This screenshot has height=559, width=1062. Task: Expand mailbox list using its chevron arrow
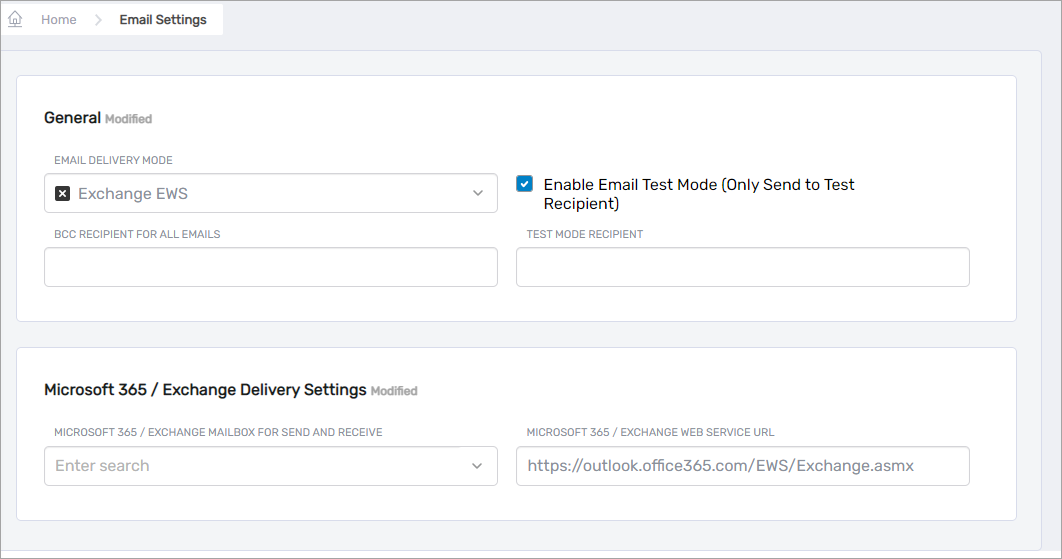(478, 466)
